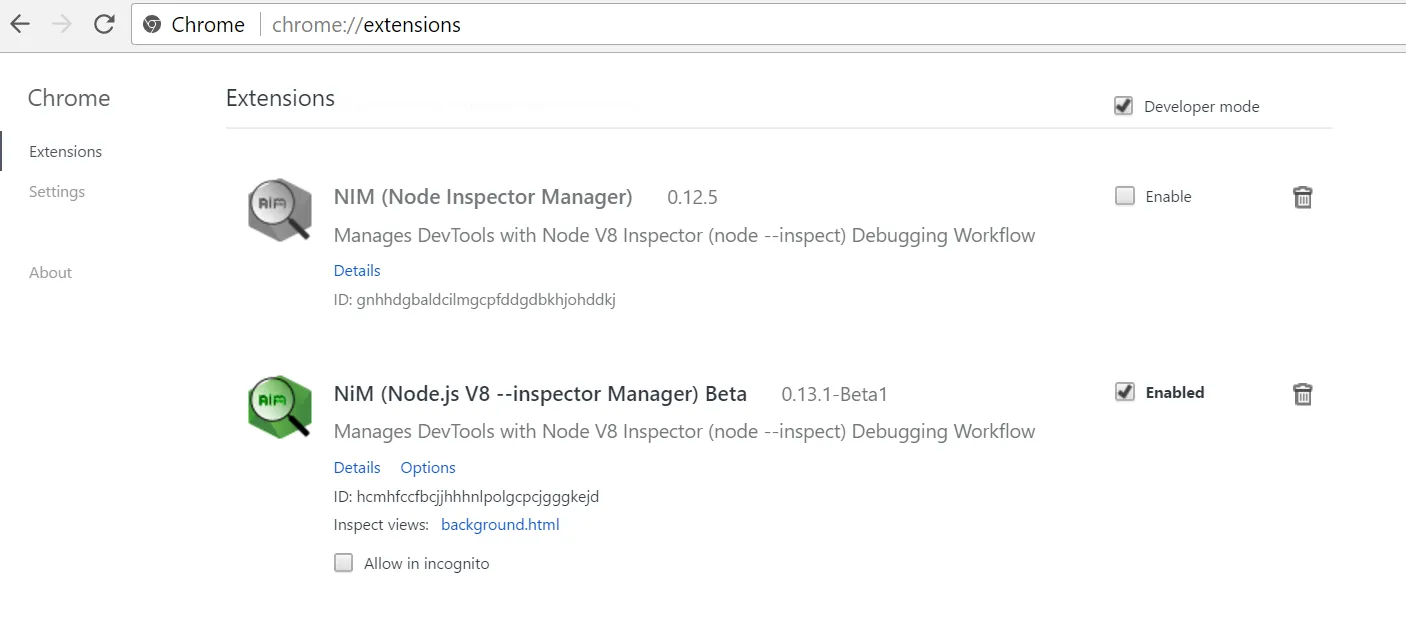1406x622 pixels.
Task: Click the Chrome icon in the address bar
Action: [x=152, y=25]
